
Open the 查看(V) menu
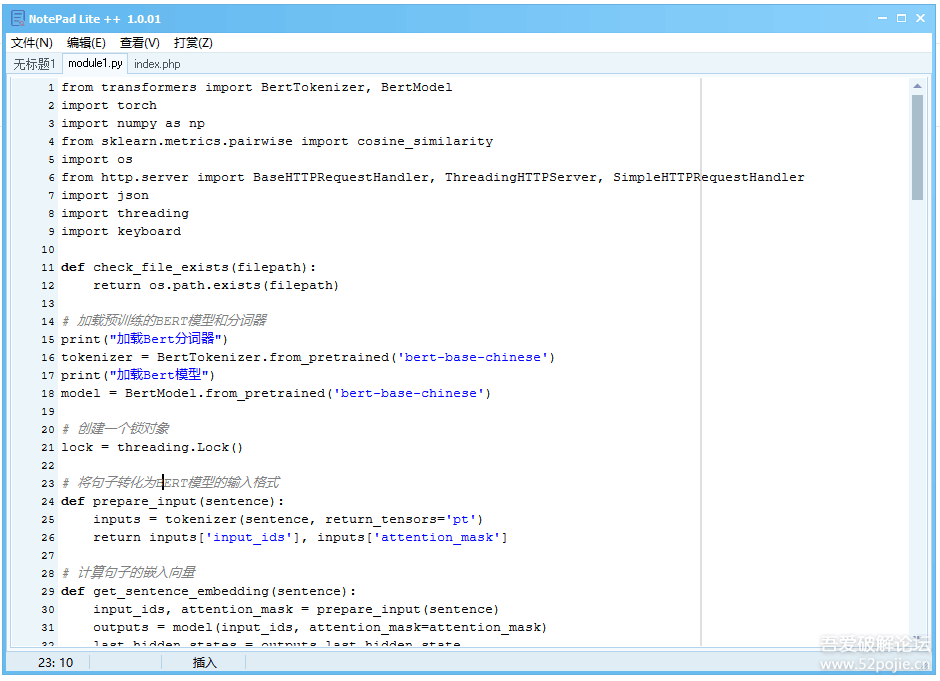tap(139, 43)
